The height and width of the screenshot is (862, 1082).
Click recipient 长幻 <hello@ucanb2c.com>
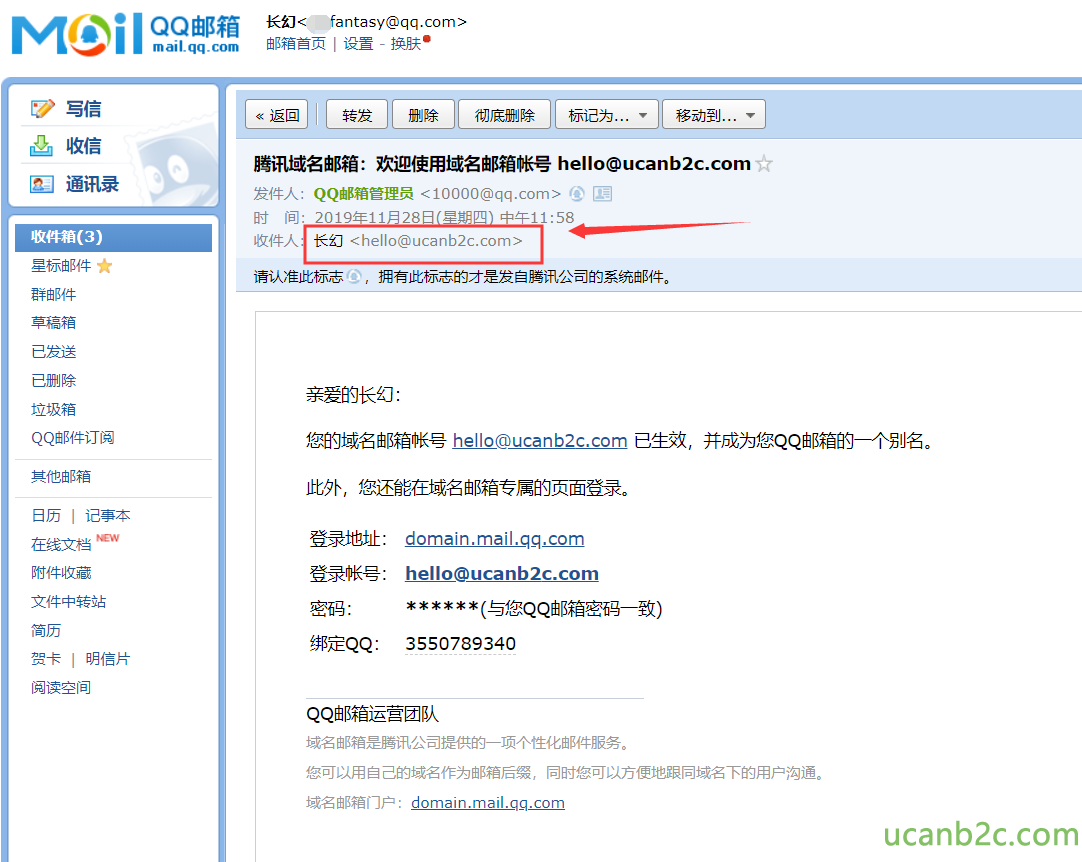[x=418, y=241]
